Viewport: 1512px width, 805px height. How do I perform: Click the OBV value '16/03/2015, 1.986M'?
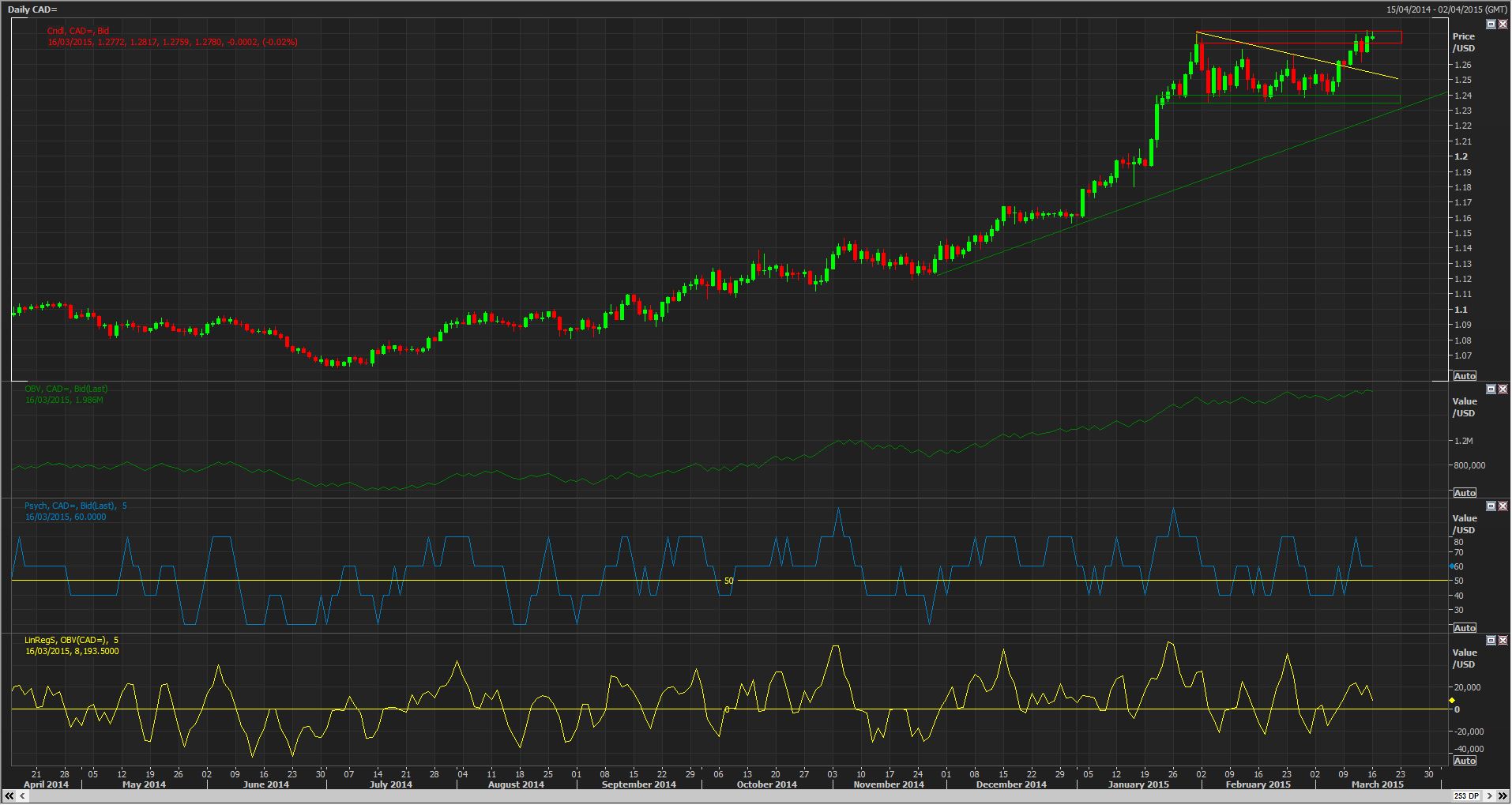pos(64,400)
